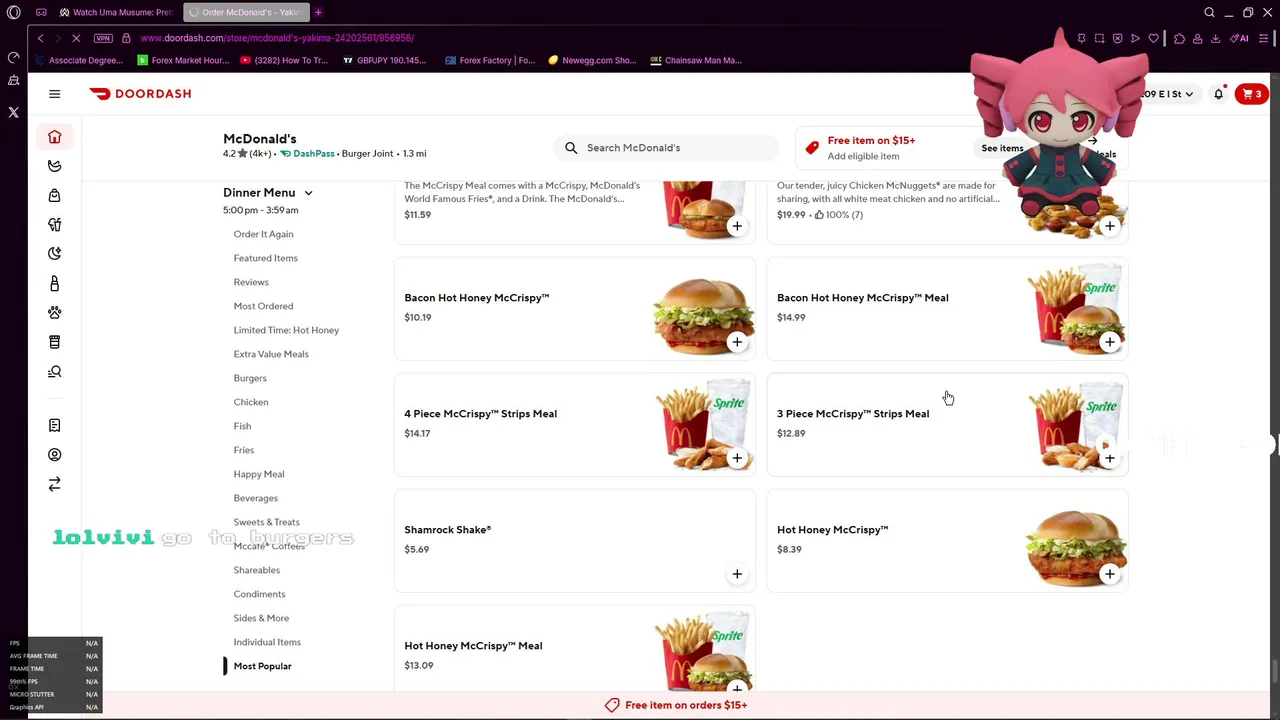Open the Home icon in DoorDash sidebar
Viewport: 1280px width, 720px height.
tap(55, 137)
